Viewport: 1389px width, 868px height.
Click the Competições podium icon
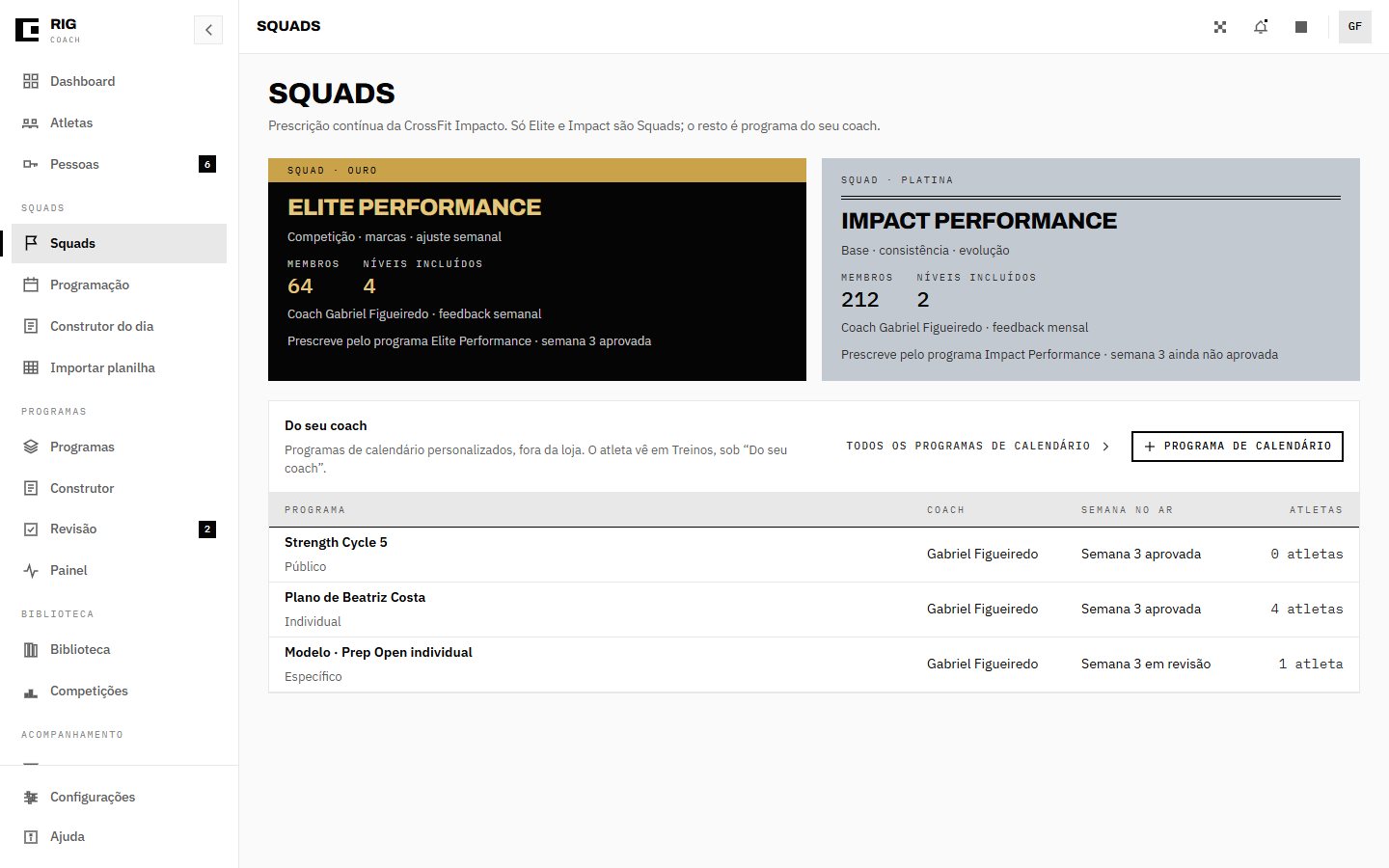tap(31, 691)
